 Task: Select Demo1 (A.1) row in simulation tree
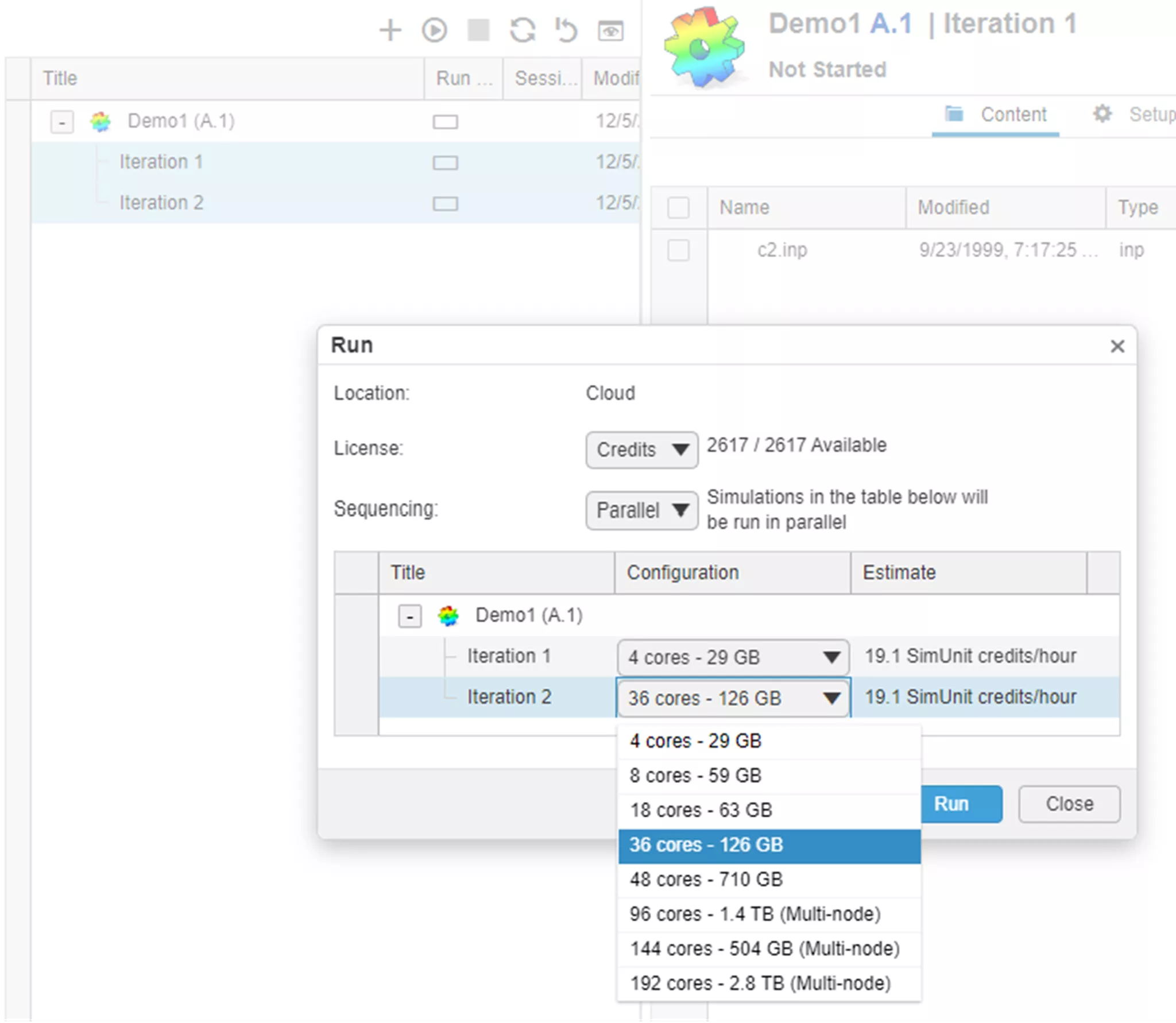point(336,122)
